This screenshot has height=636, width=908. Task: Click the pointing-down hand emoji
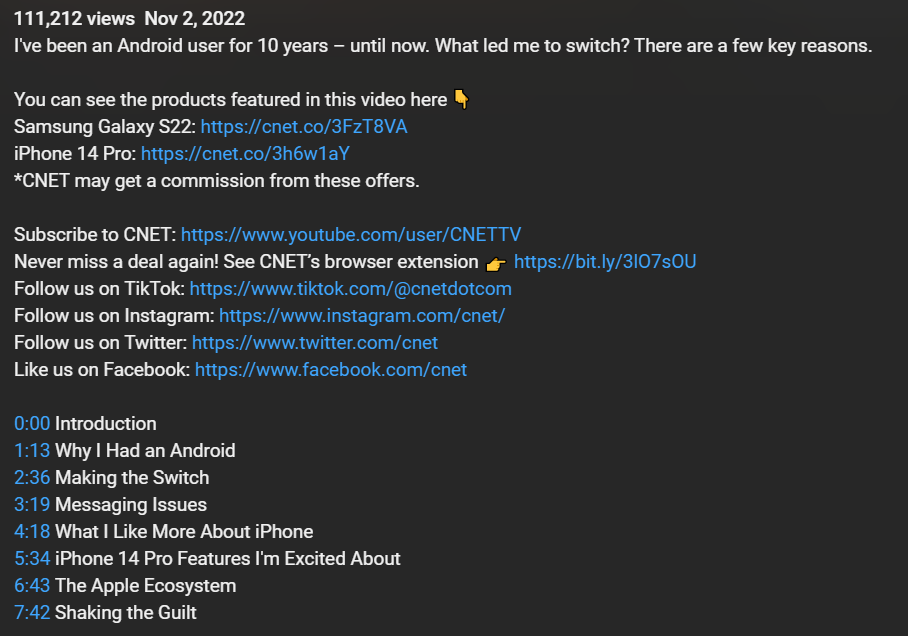point(462,99)
